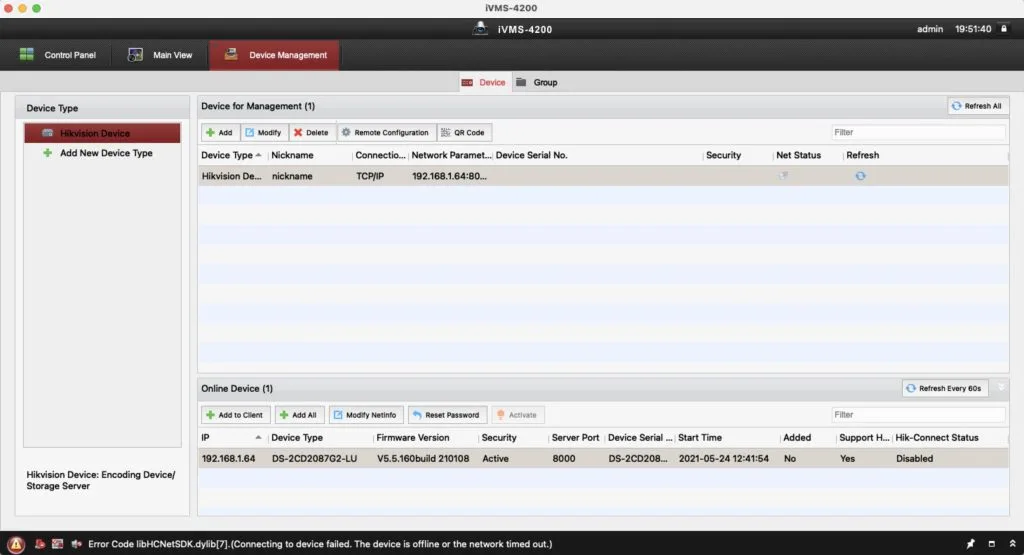This screenshot has height=555, width=1024.
Task: Click the Net Status column header
Action: [x=798, y=155]
